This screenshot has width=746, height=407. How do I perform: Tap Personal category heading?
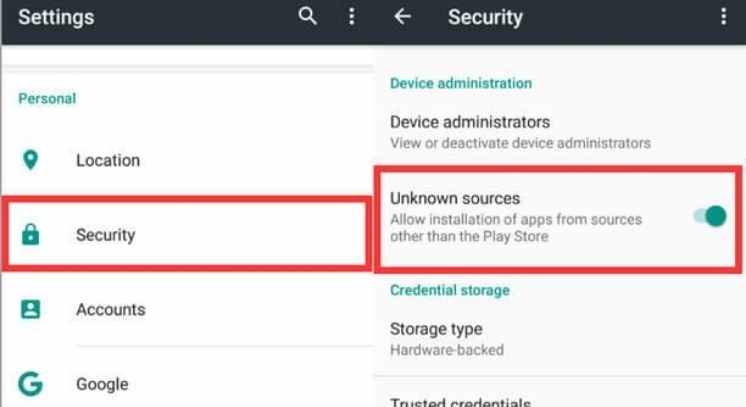[x=47, y=99]
